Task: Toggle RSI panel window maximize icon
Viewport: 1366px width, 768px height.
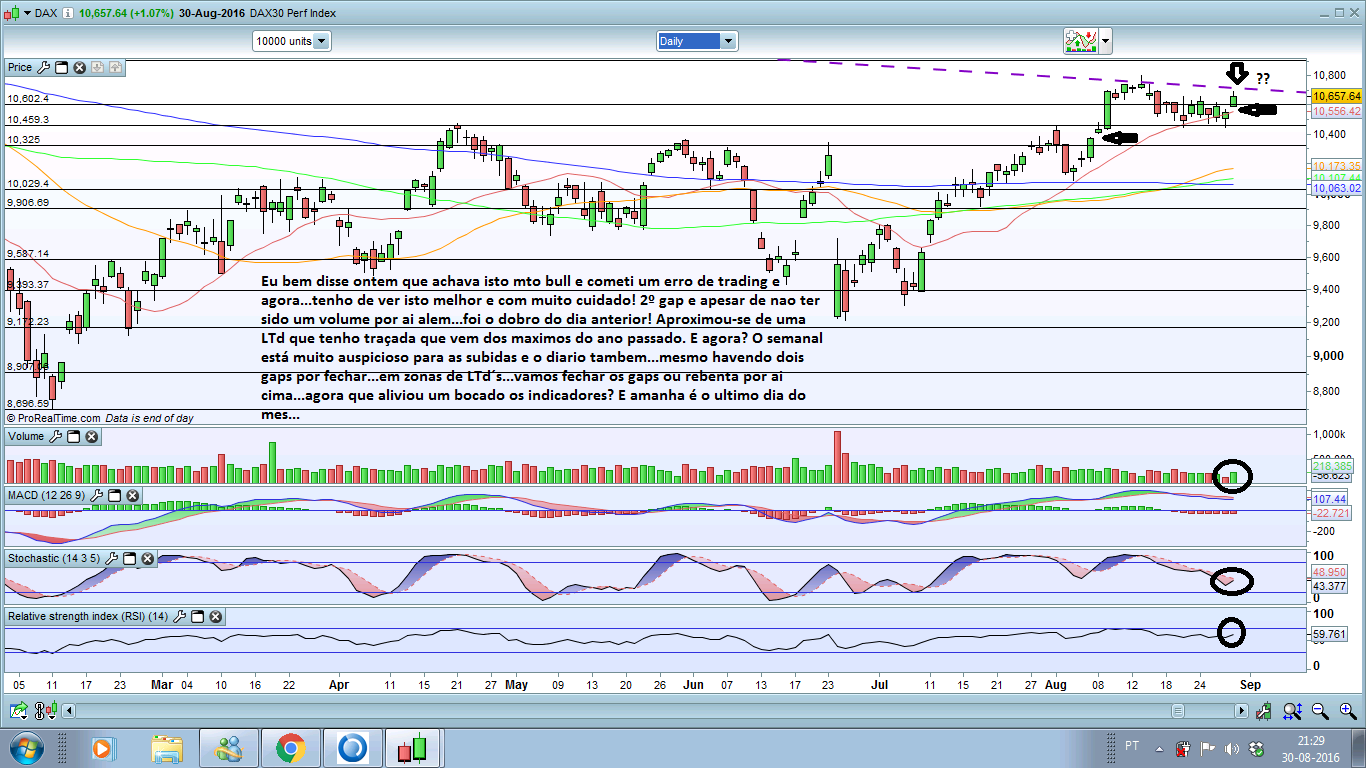Action: click(197, 617)
